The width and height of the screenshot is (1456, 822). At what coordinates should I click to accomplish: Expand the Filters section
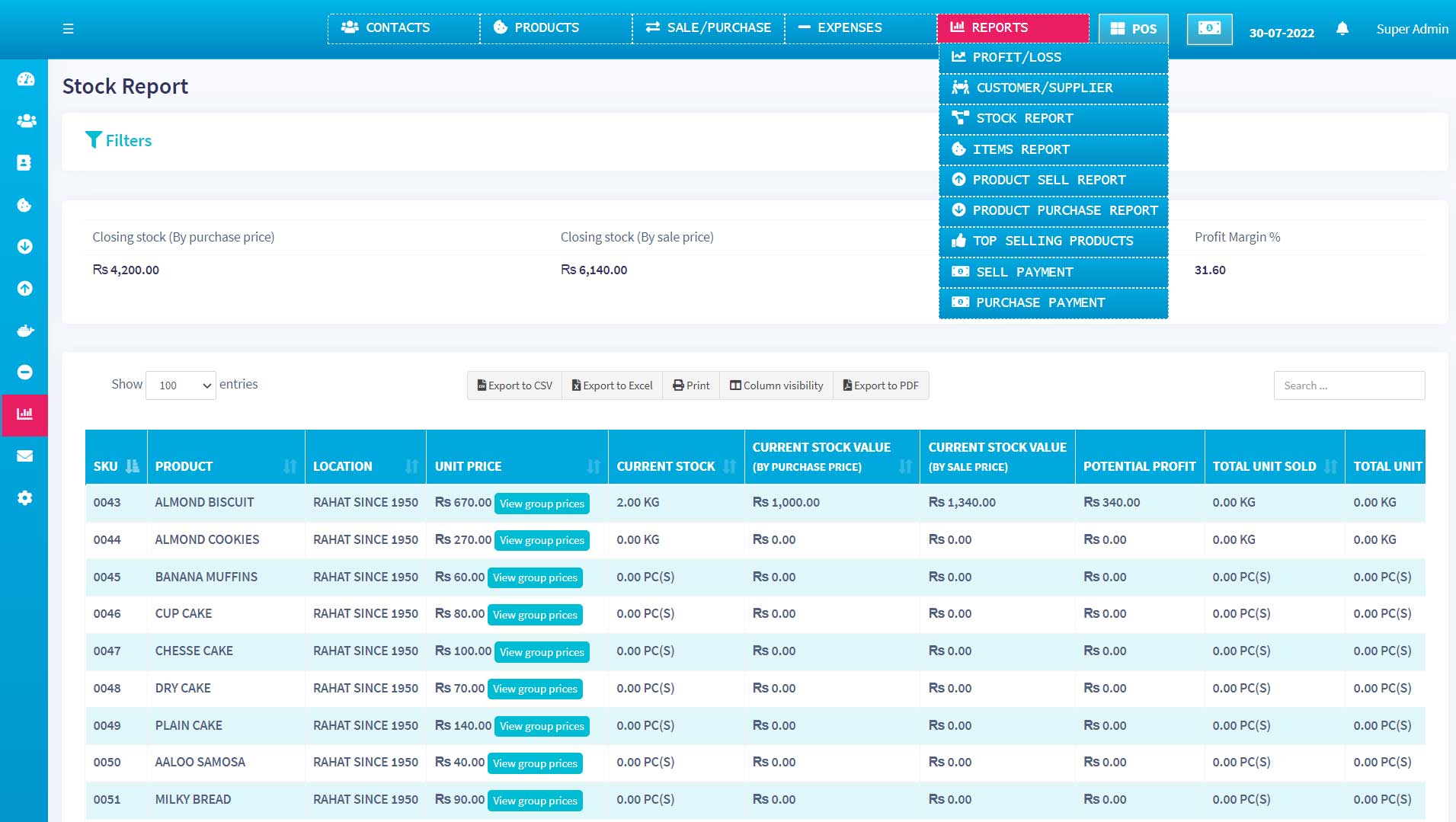pos(119,141)
